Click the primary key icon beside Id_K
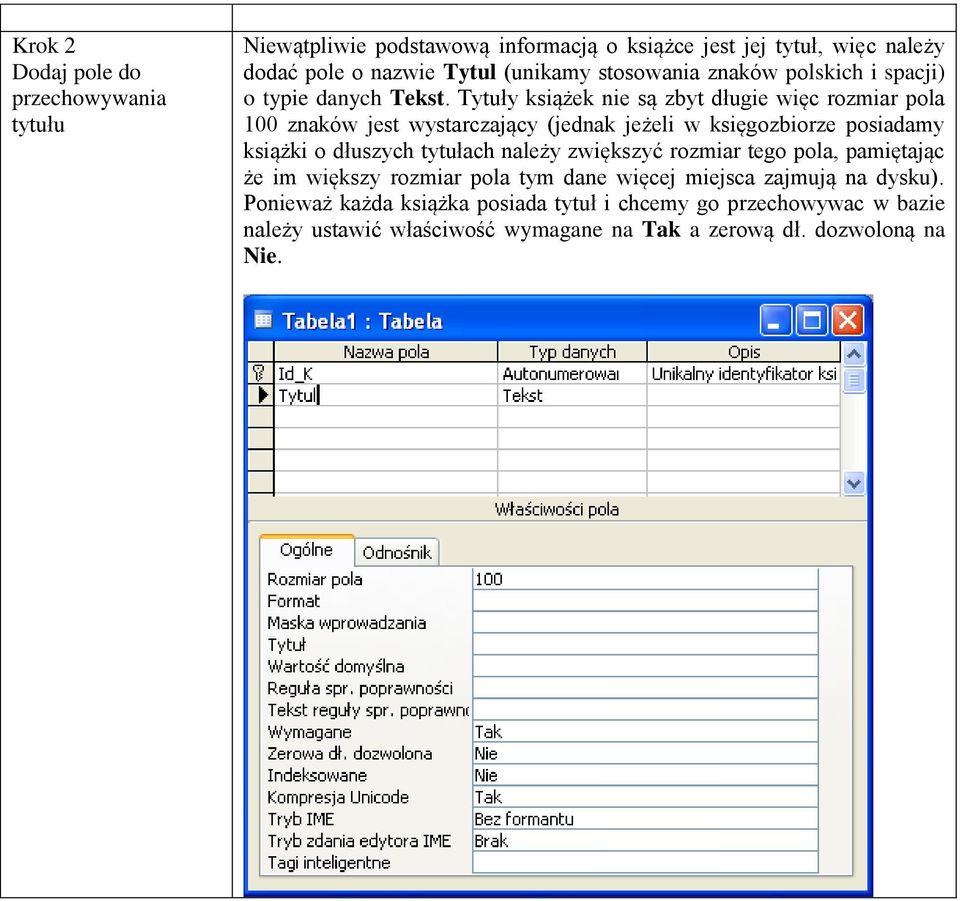The height and width of the screenshot is (901, 960). coord(260,373)
